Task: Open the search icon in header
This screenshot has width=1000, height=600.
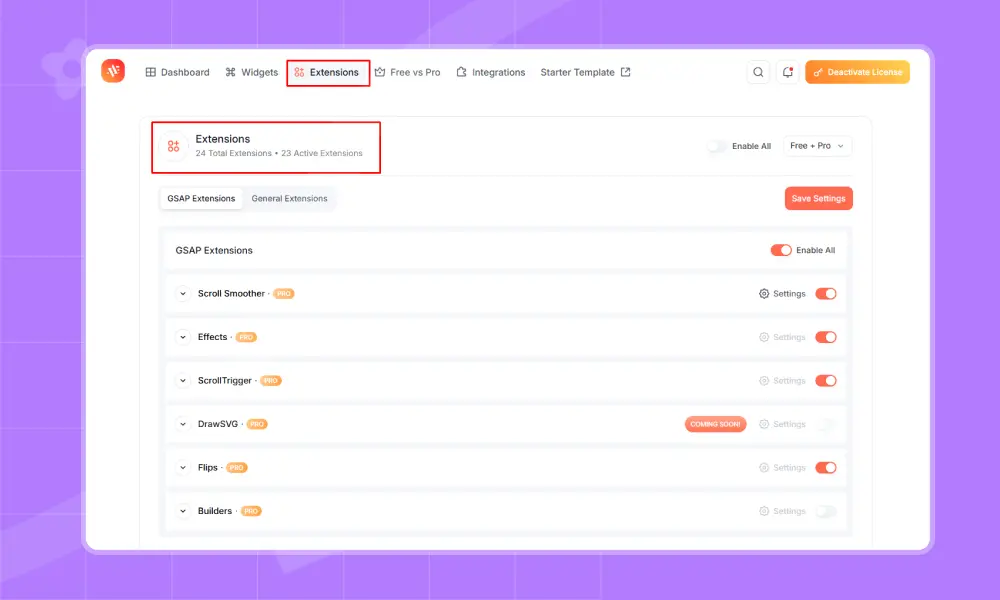Action: tap(759, 72)
